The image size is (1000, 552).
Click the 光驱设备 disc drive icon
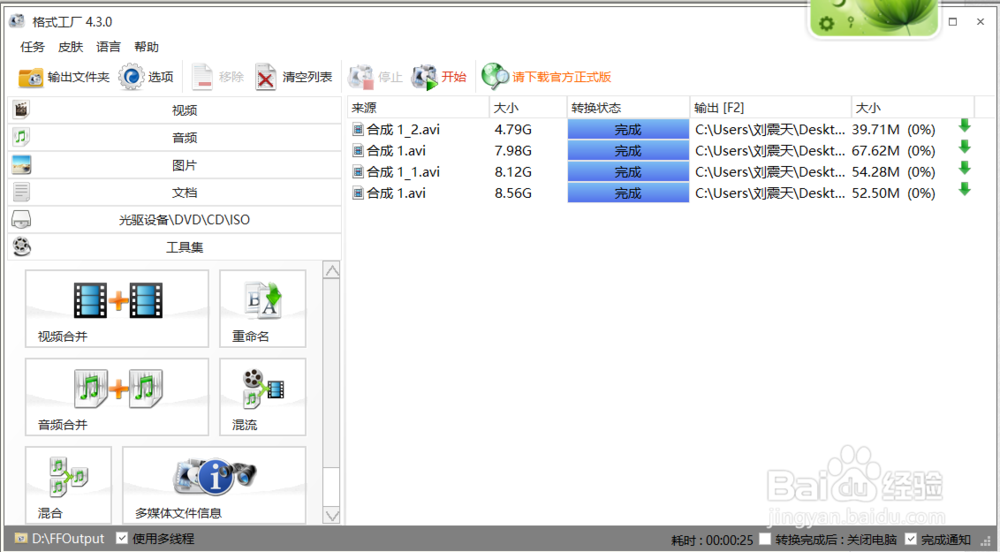pyautogui.click(x=21, y=219)
